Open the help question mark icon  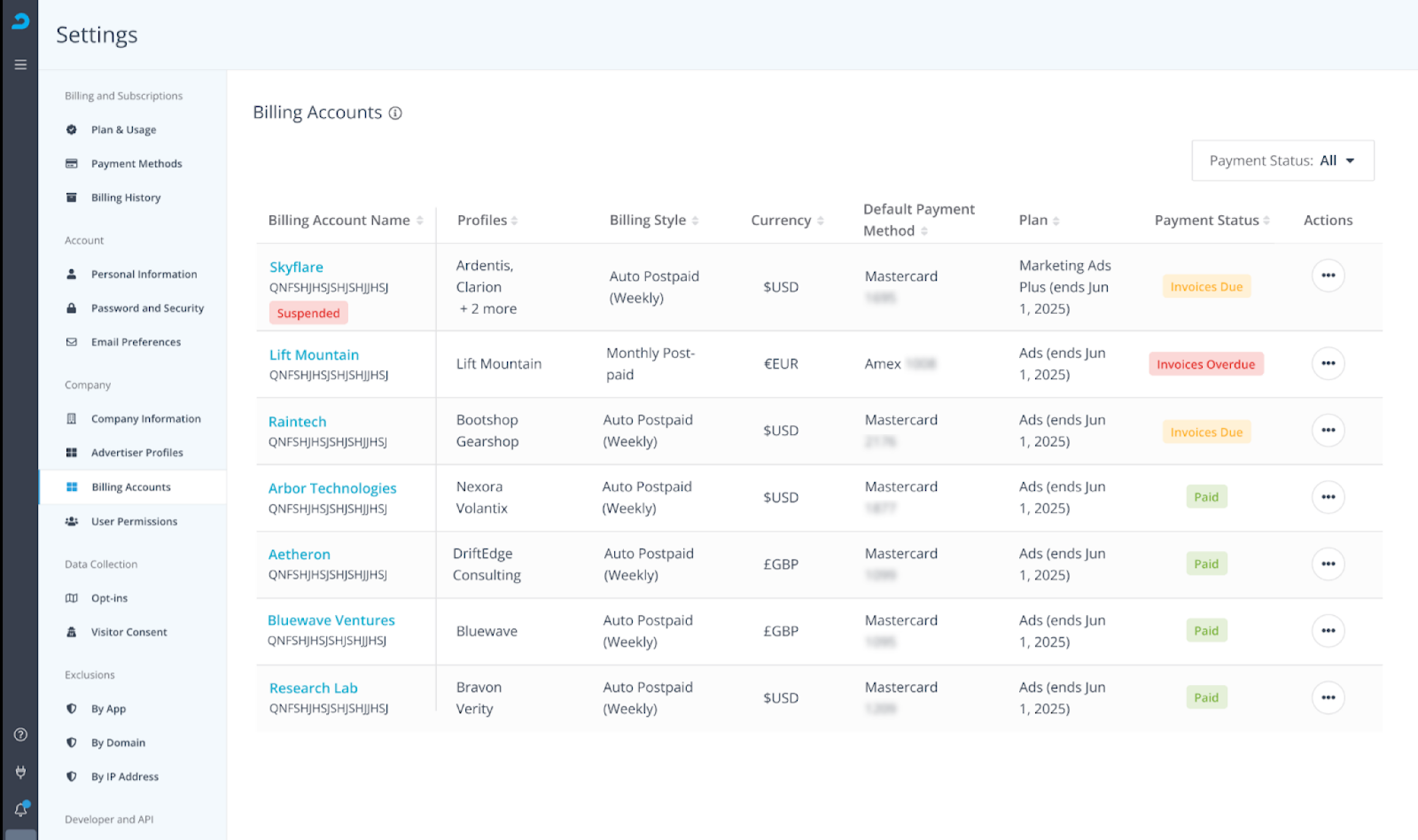[x=20, y=735]
